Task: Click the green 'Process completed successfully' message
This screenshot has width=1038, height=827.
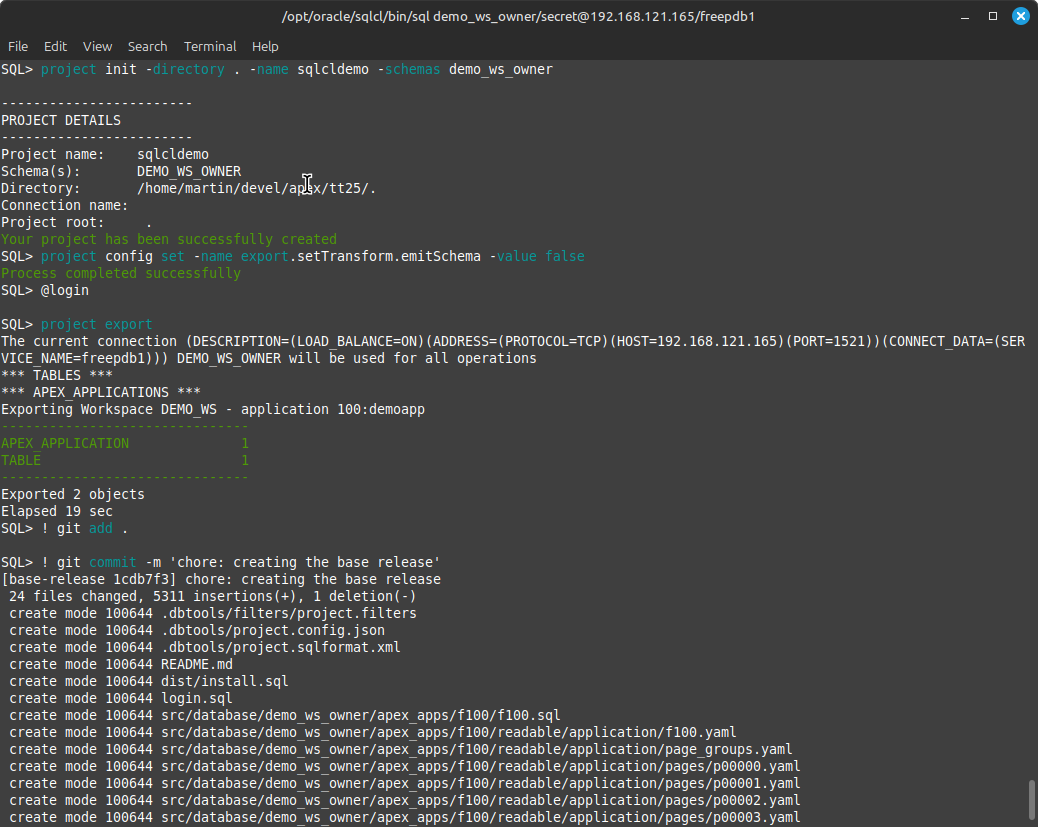Action: 120,273
